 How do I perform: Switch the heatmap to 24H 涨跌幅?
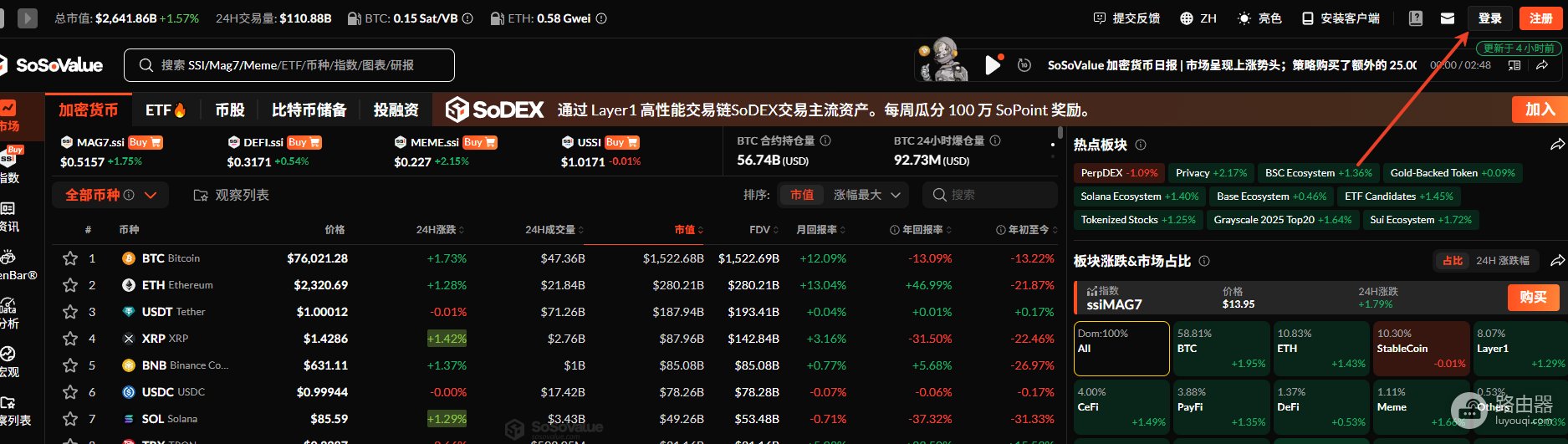(x=1502, y=261)
